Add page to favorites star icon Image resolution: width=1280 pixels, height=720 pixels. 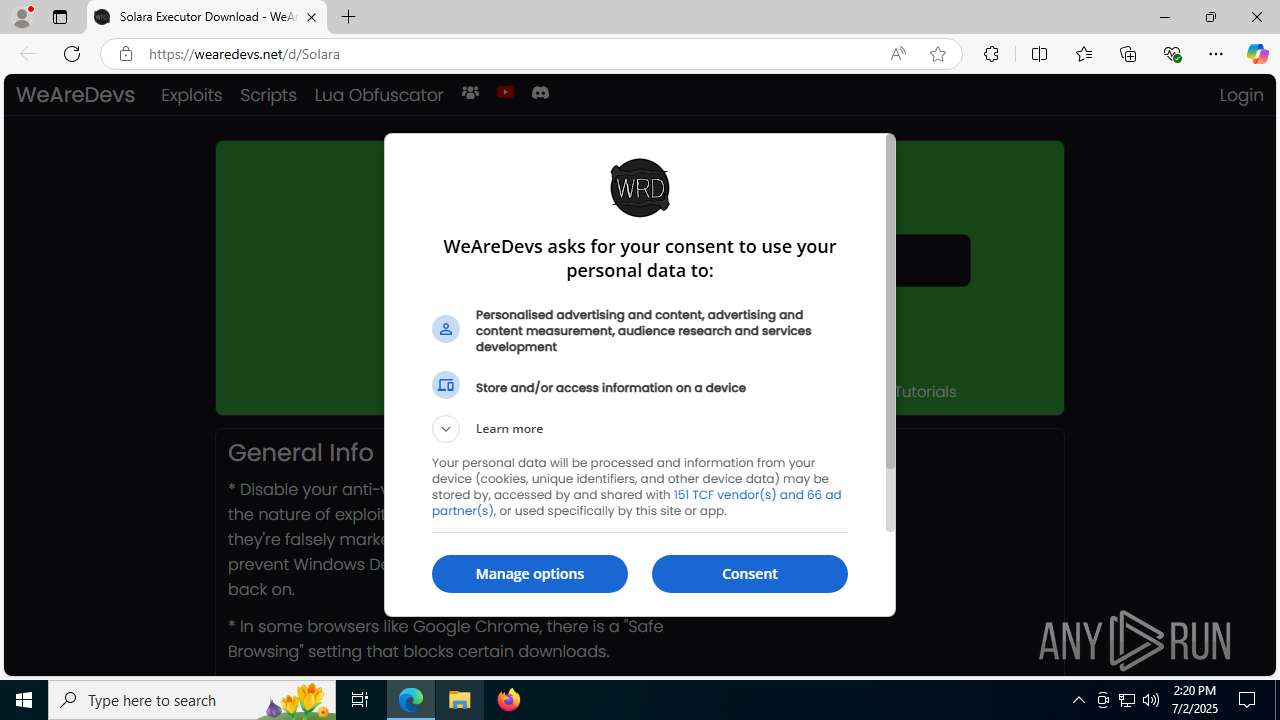(938, 54)
